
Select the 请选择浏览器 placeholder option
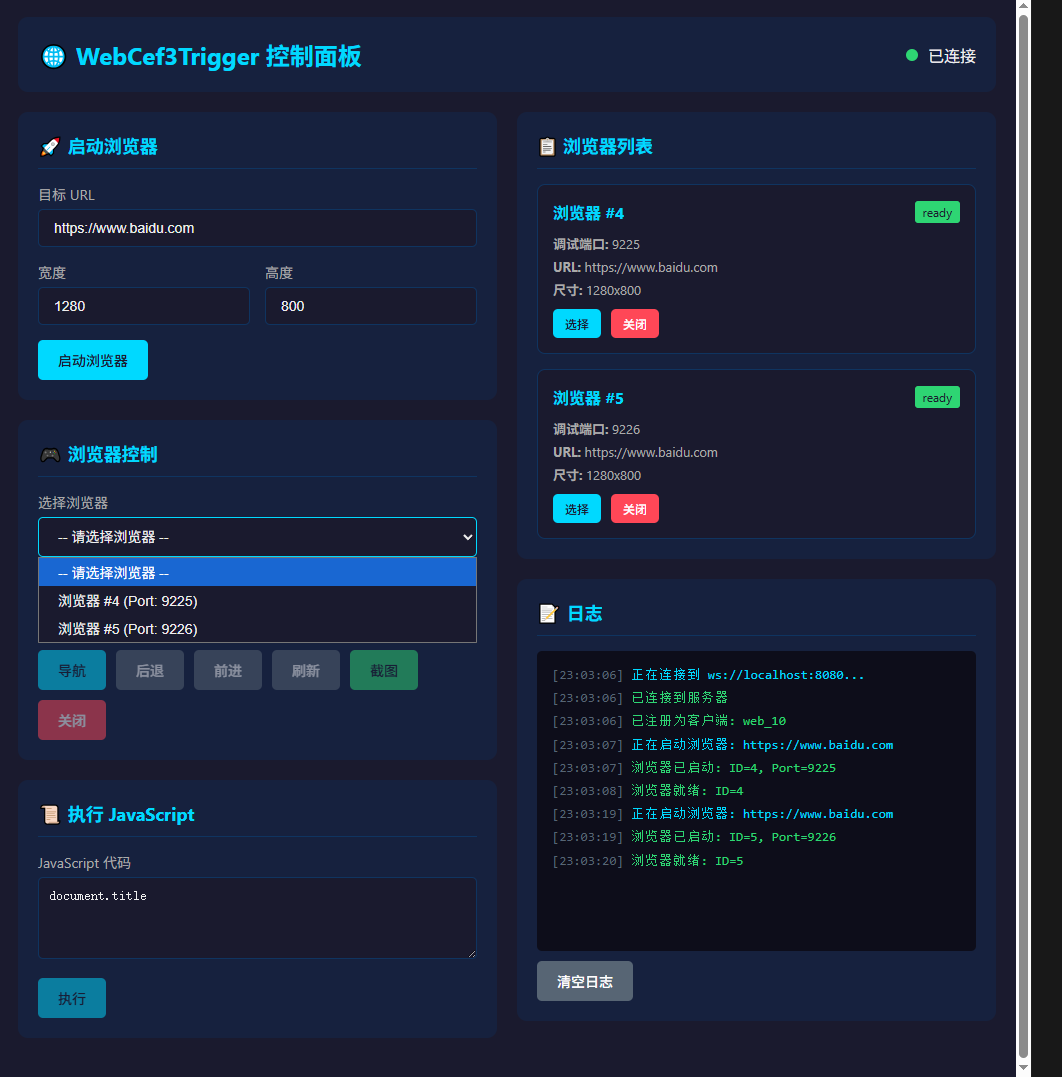(x=114, y=573)
